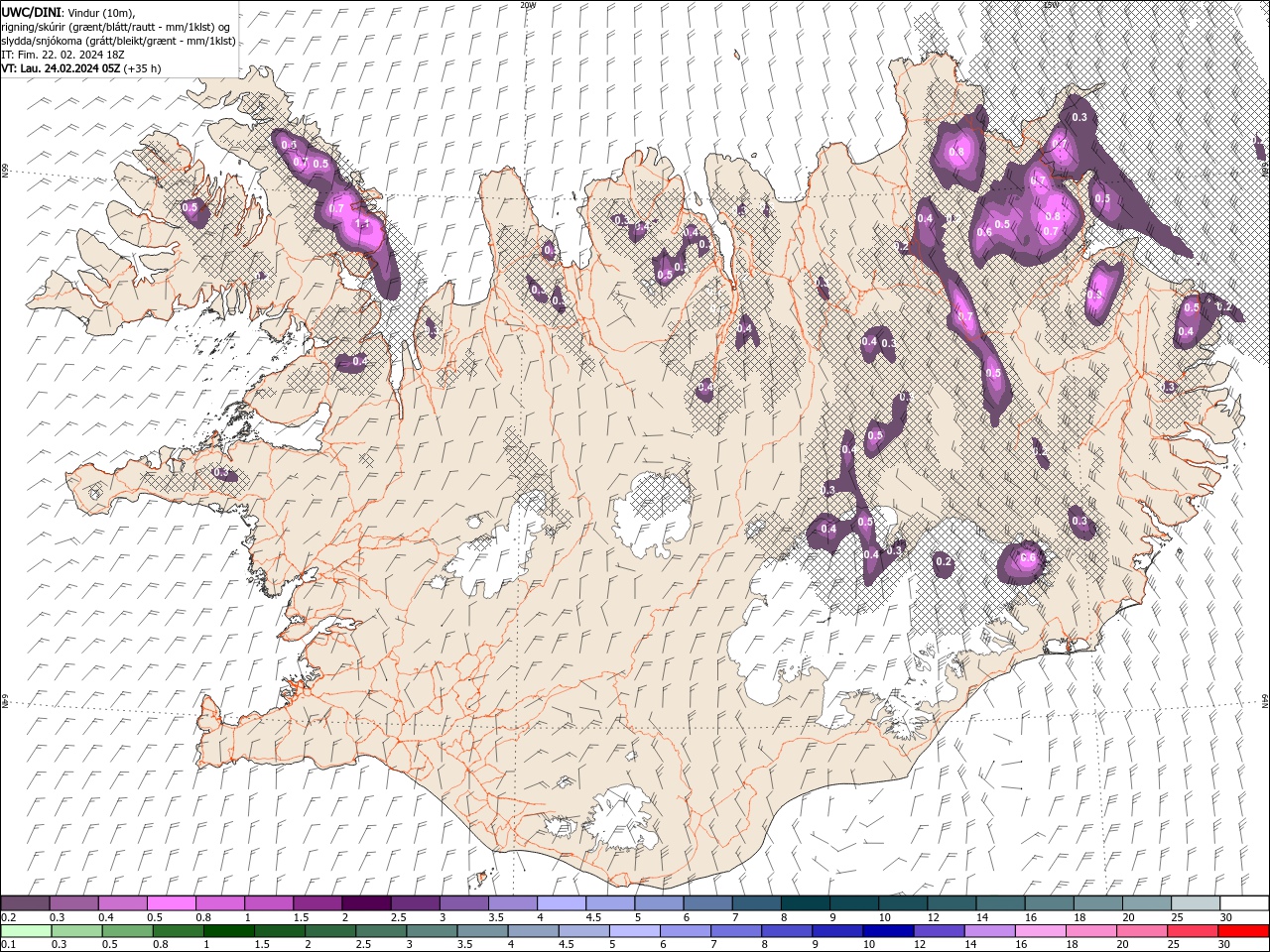
Task: Click the grey-teal 18 swatch on upper legend bar
Action: (x=1097, y=903)
